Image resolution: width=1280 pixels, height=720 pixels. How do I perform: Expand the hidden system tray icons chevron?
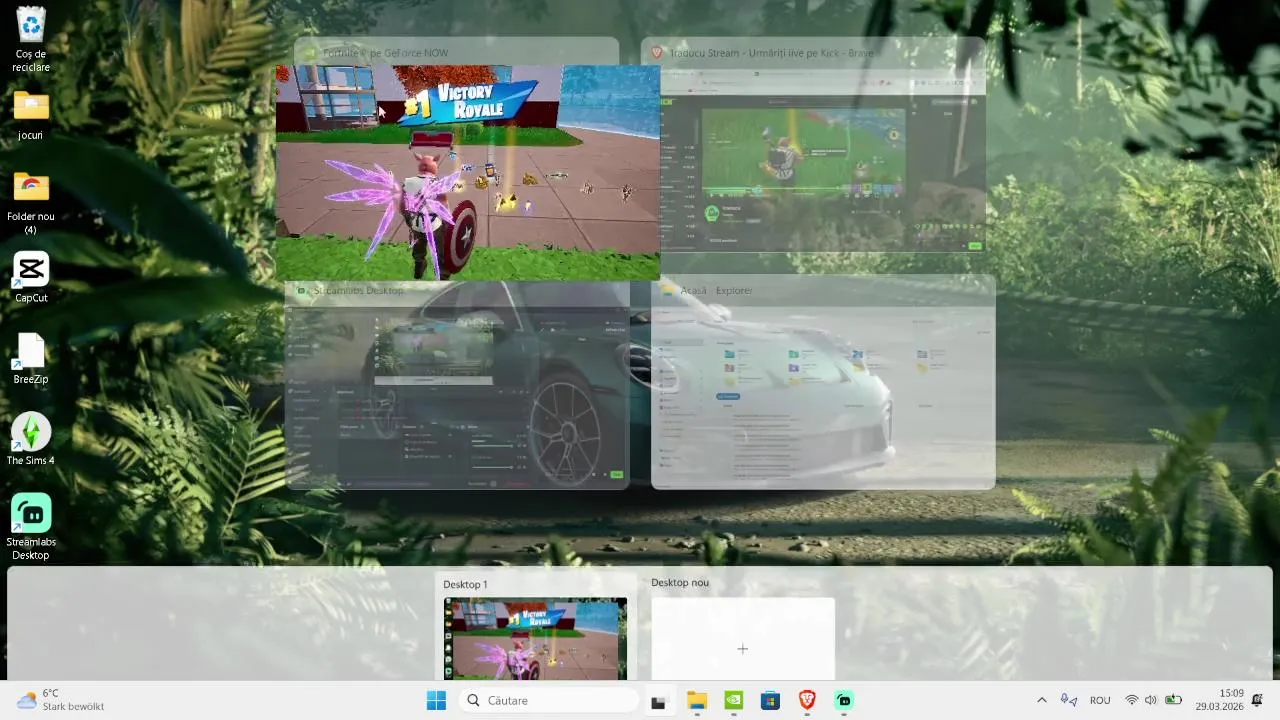coord(1042,701)
